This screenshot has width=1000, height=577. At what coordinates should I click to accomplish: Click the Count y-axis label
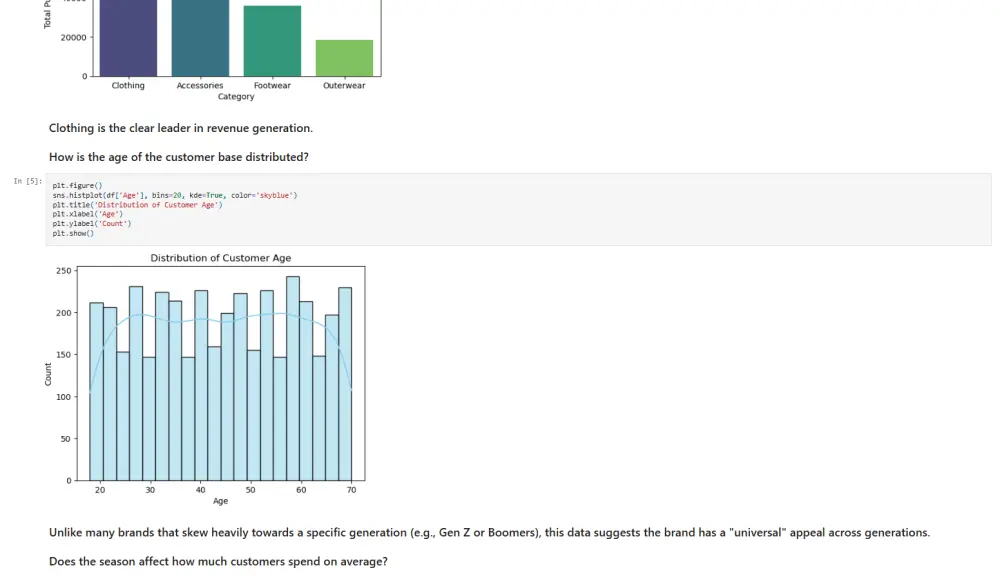click(48, 374)
